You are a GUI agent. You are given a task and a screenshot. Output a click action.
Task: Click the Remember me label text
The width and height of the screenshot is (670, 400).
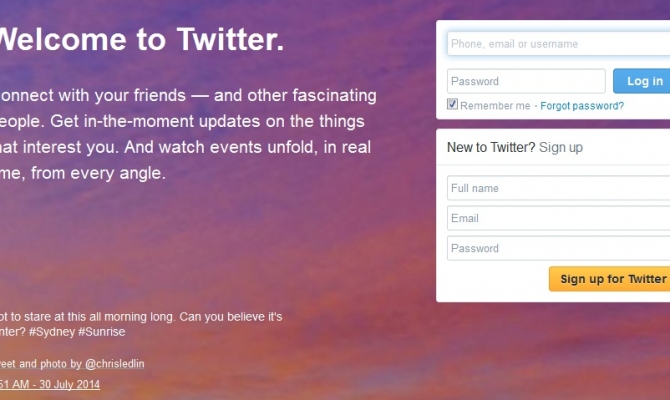tap(495, 105)
